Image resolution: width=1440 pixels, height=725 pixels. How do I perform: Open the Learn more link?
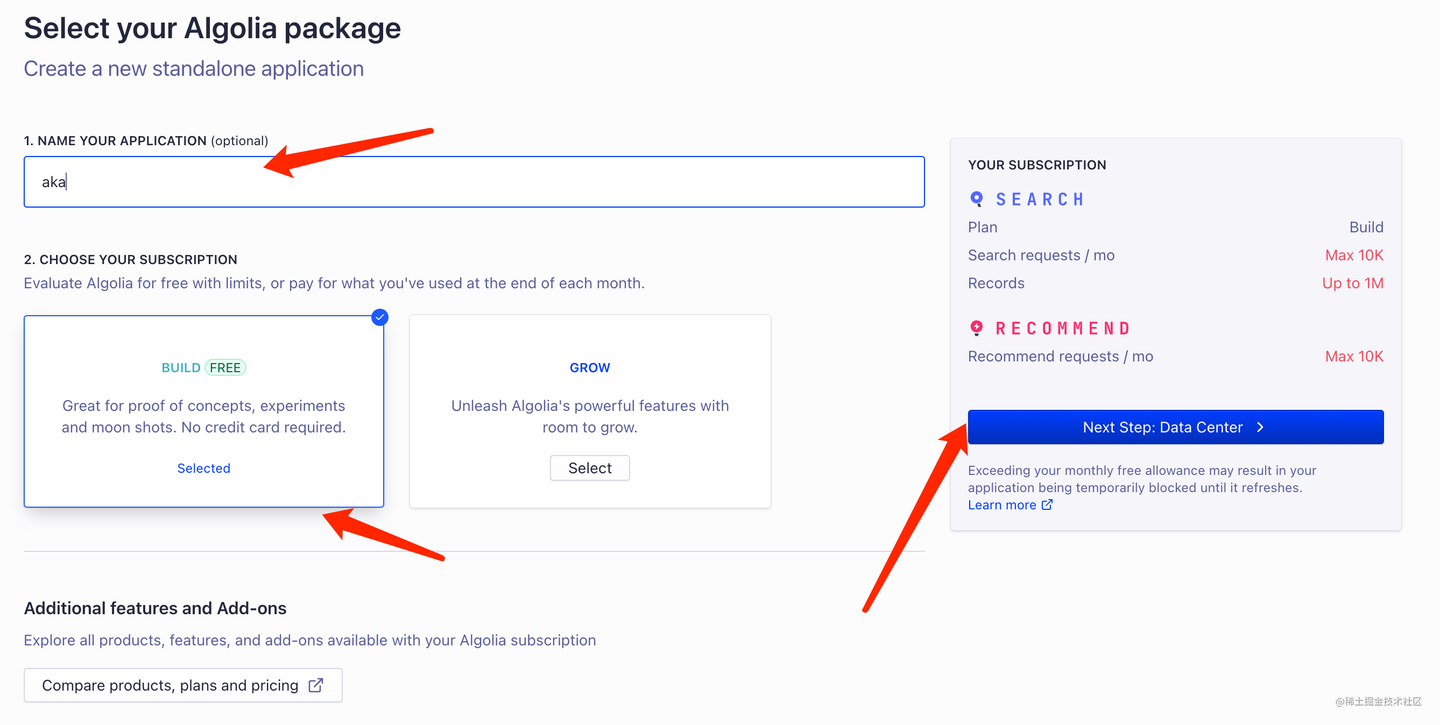[x=1003, y=504]
